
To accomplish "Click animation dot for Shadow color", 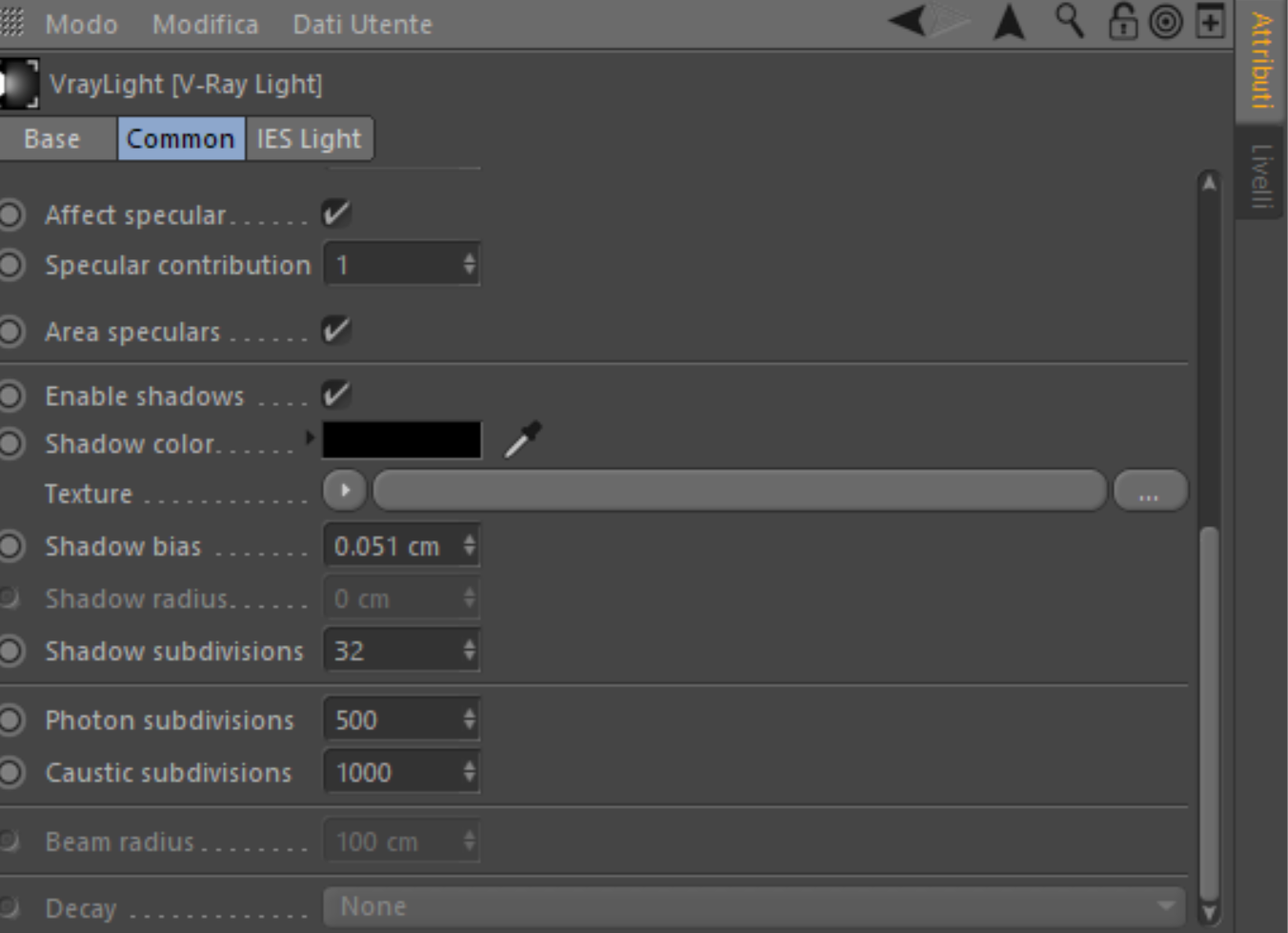I will 11,443.
